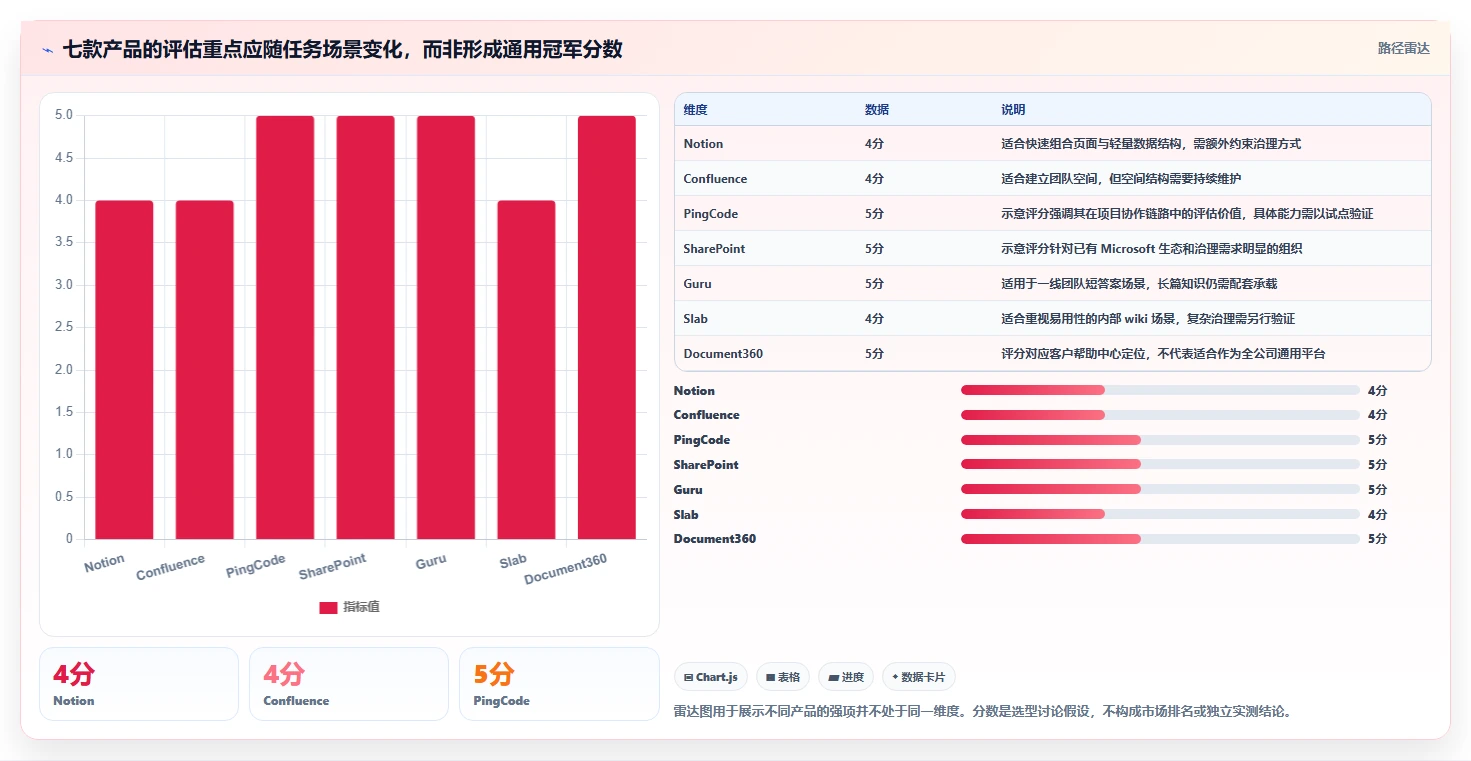Click the 表格 tag button
The image size is (1471, 761).
(783, 677)
